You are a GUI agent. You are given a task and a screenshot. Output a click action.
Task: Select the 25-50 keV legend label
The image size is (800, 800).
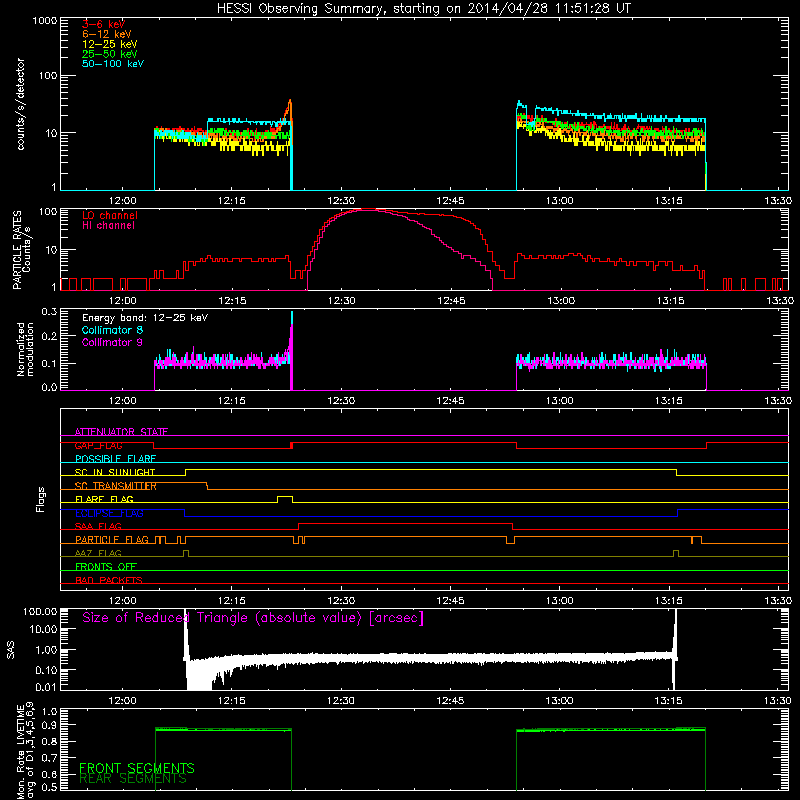coord(110,54)
